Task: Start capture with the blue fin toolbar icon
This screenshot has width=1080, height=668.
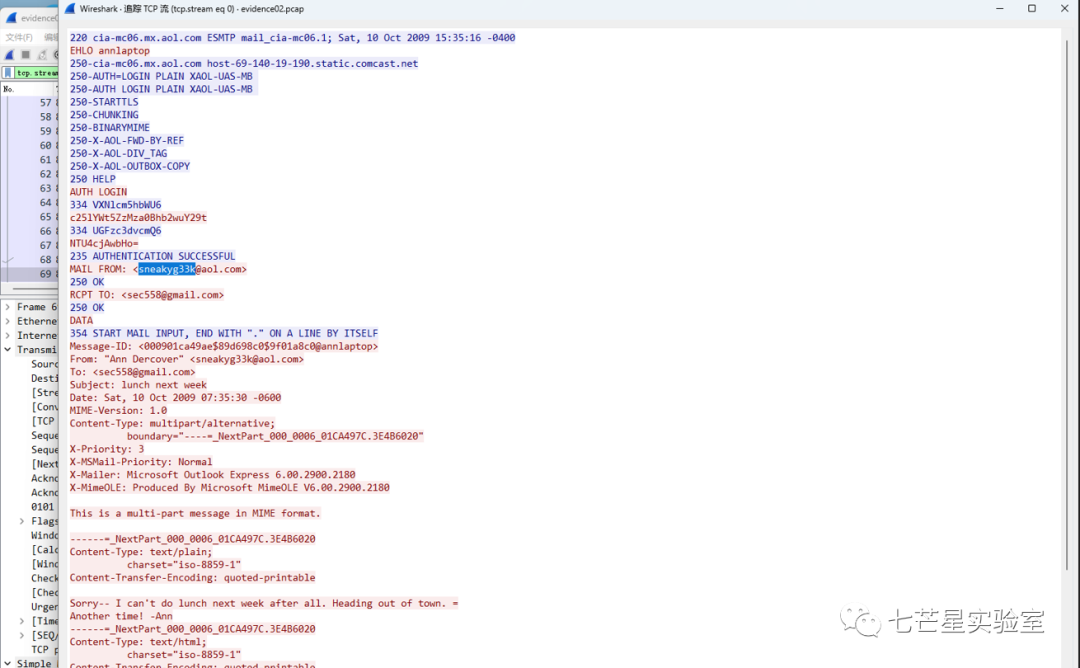Action: click(x=10, y=54)
